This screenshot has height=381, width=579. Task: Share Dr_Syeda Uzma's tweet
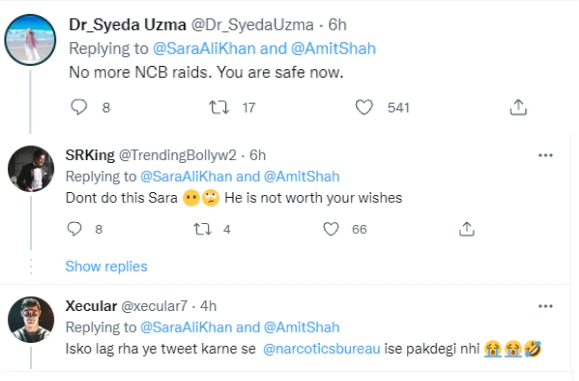(x=518, y=107)
